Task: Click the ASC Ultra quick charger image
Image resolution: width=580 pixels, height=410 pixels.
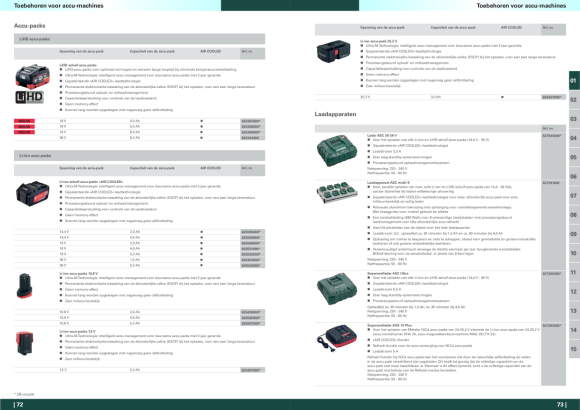Action: click(337, 288)
